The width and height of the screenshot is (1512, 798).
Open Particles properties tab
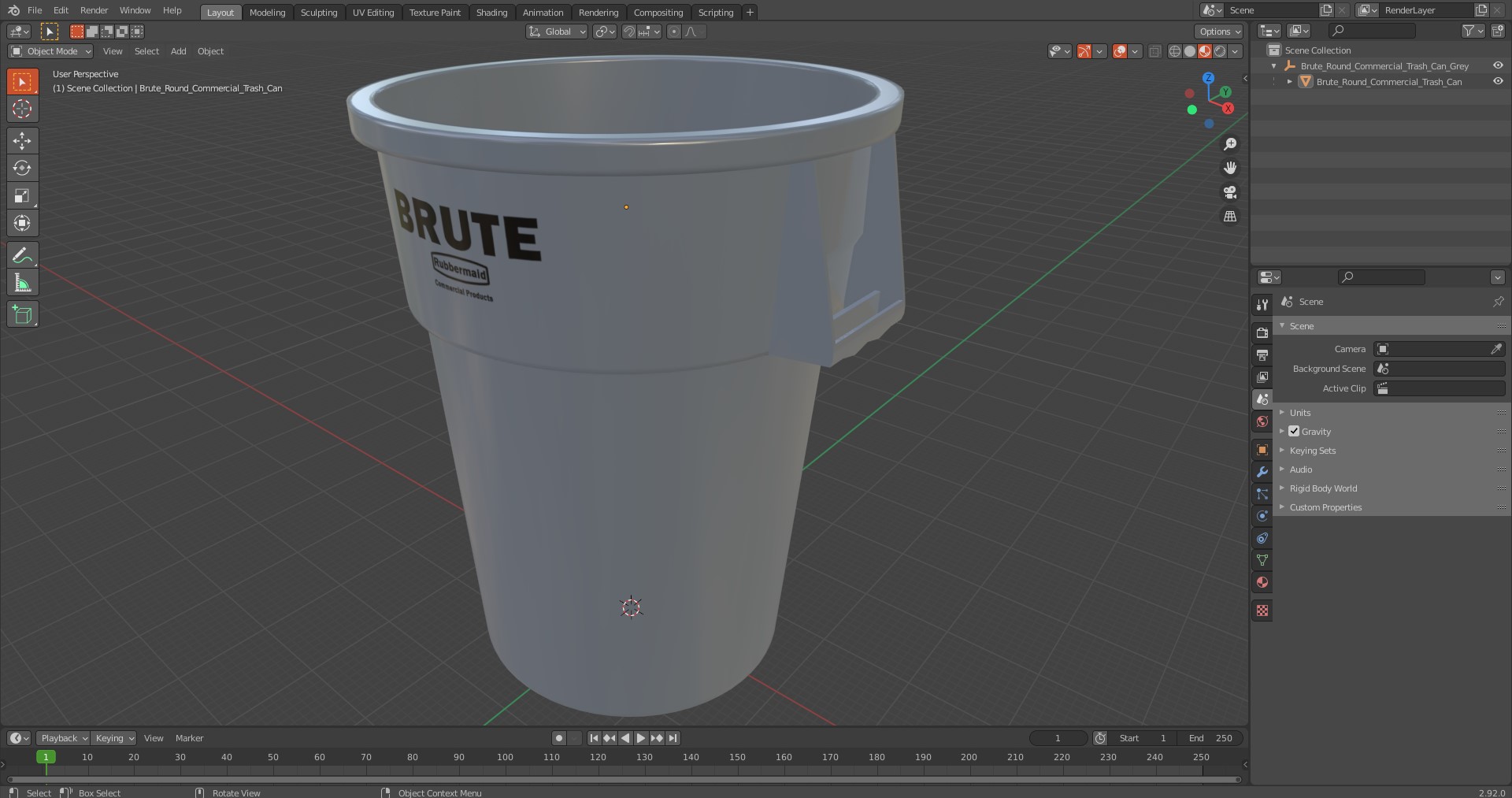[x=1262, y=494]
